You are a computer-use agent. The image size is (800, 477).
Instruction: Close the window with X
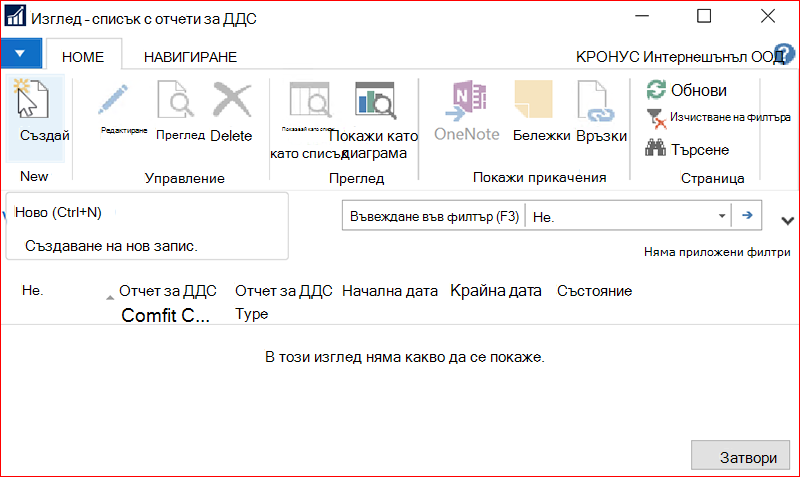point(768,16)
